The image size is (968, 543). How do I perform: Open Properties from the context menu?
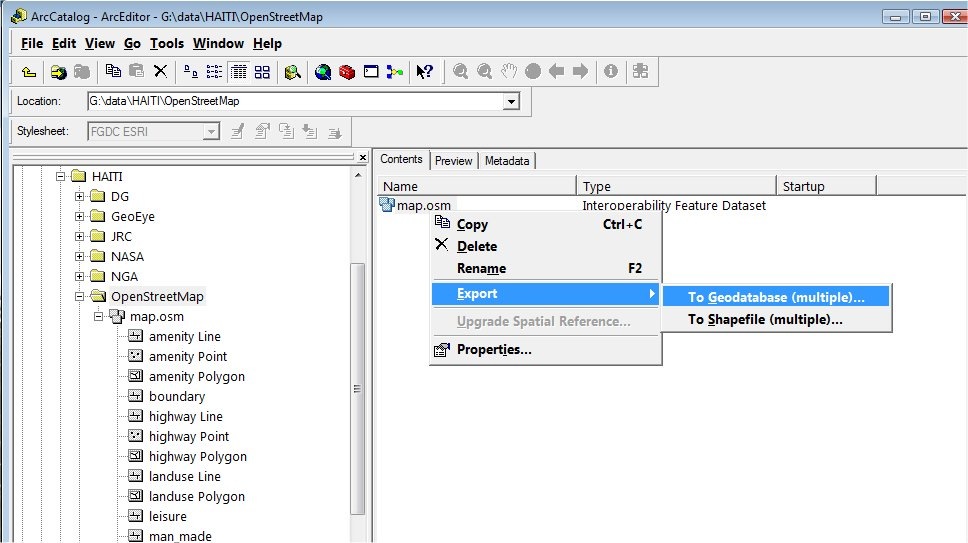pyautogui.click(x=546, y=349)
